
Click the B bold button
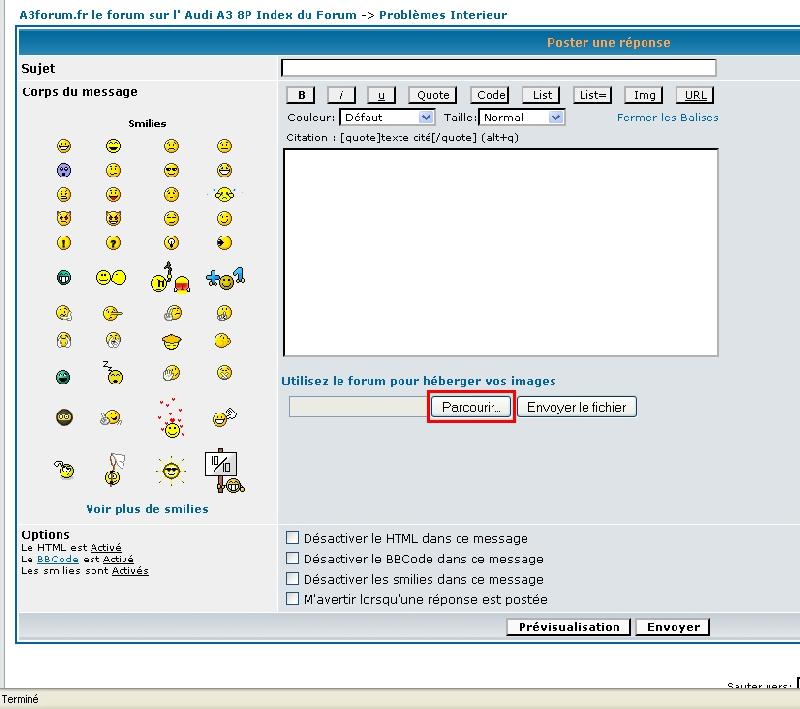click(301, 95)
